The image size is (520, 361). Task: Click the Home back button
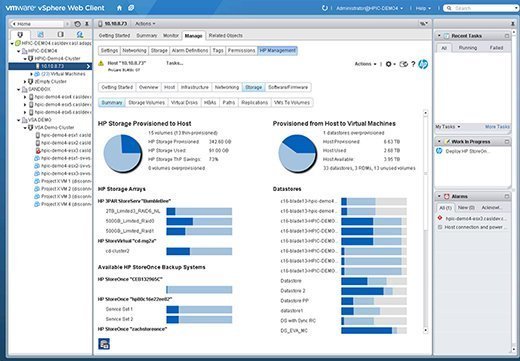coord(37,24)
